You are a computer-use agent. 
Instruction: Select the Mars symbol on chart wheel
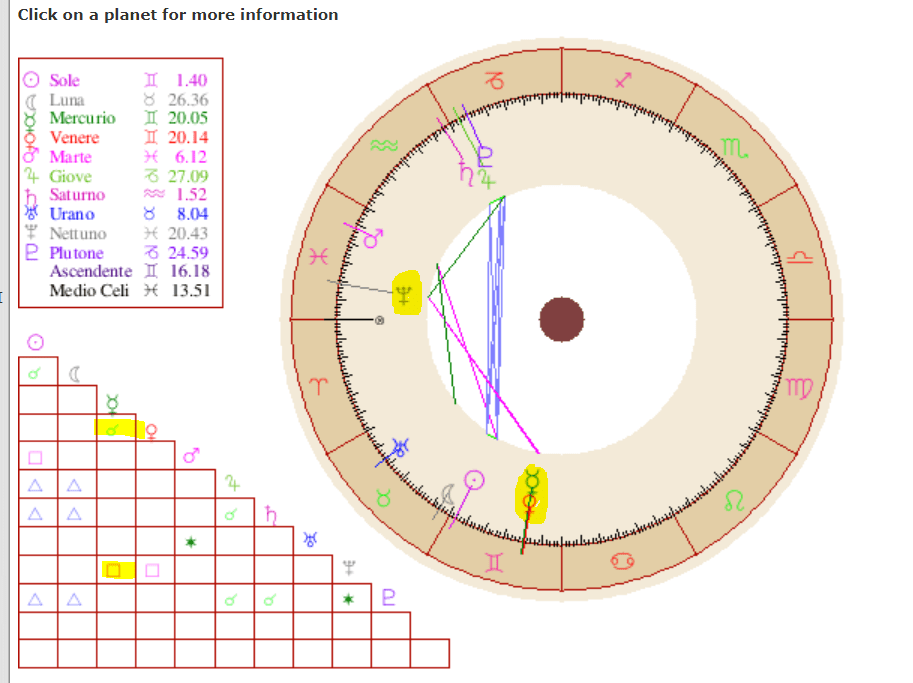tap(373, 240)
